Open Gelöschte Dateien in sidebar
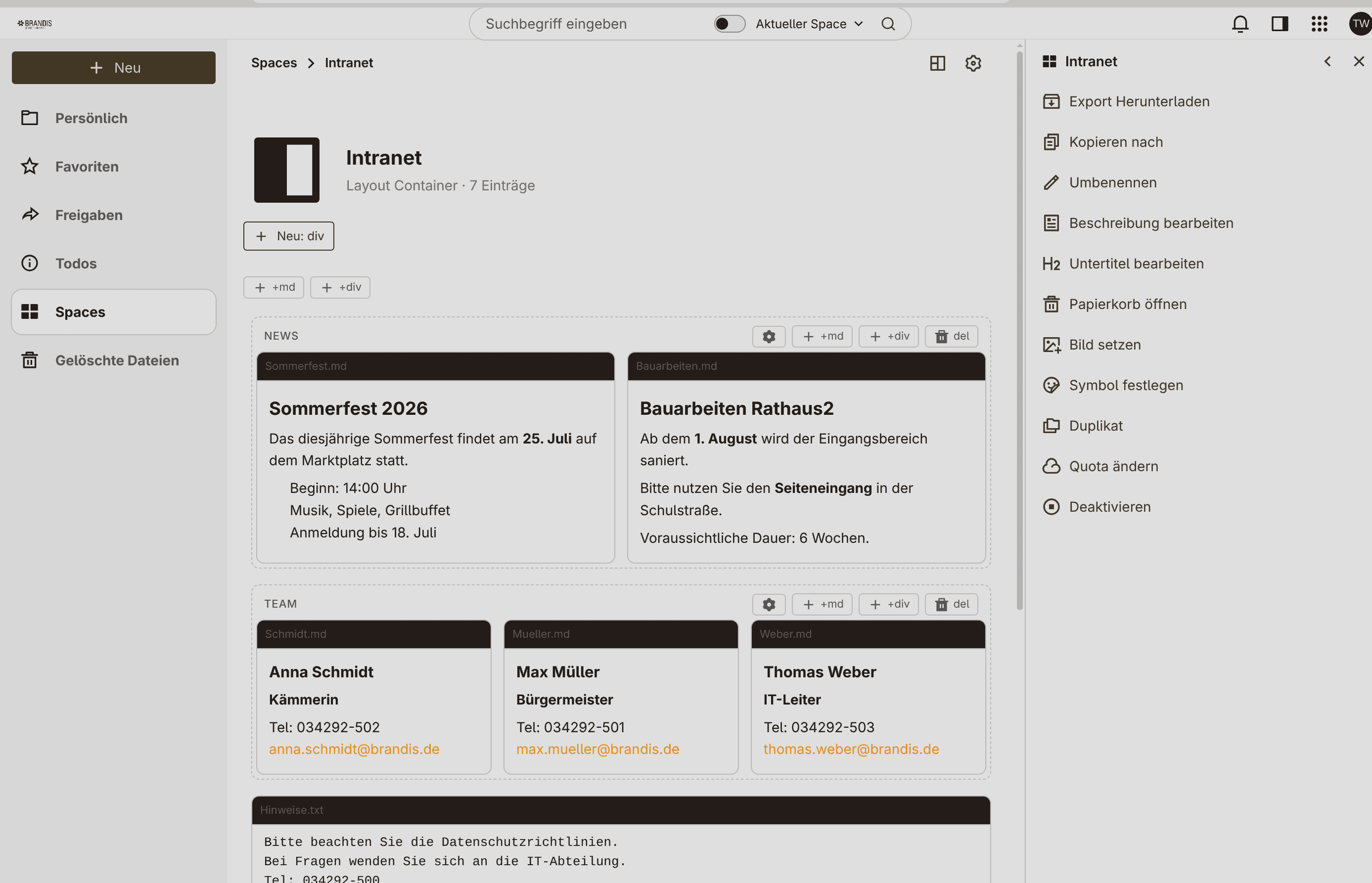Screen dimensions: 1372x883 click(114, 360)
